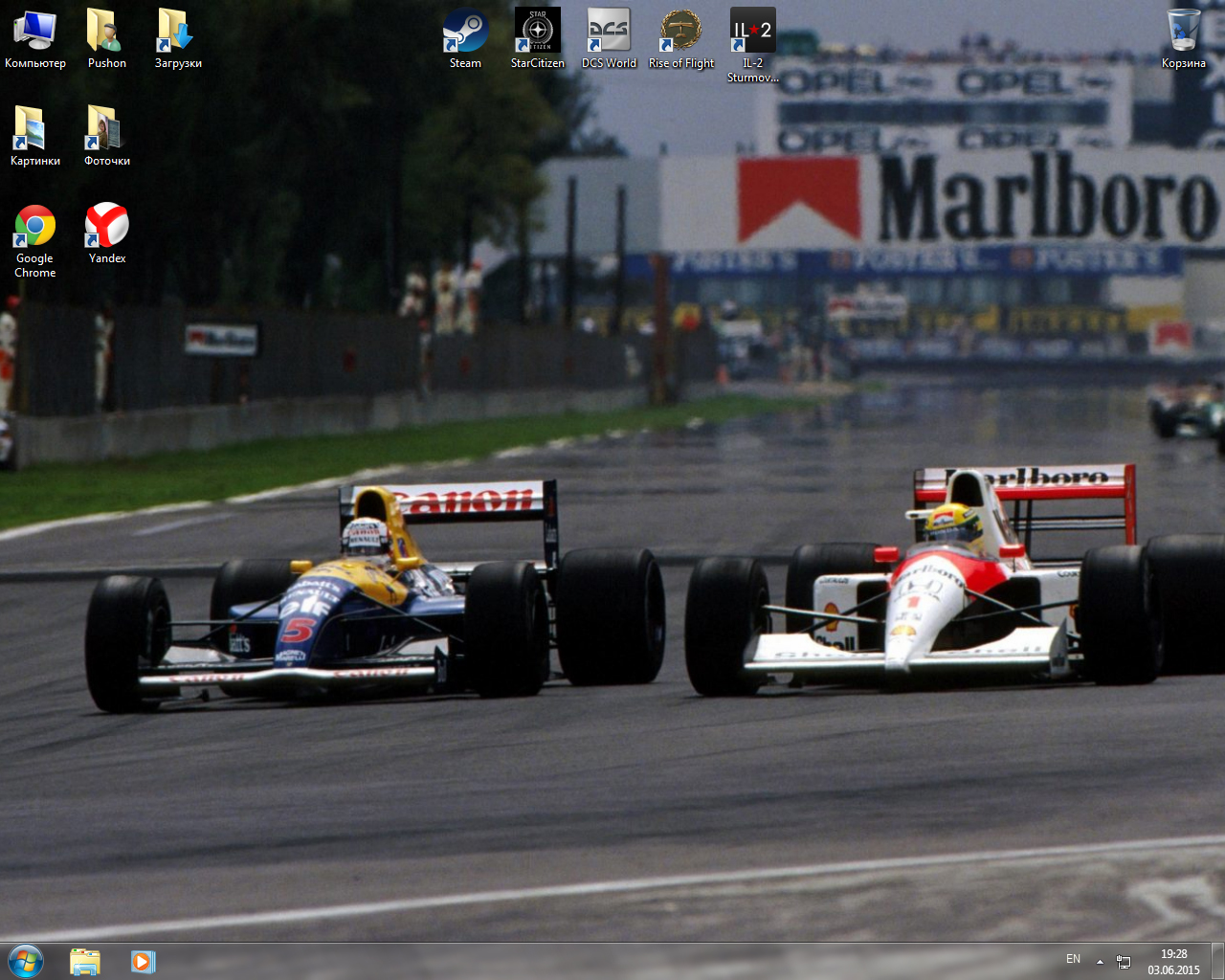Image resolution: width=1225 pixels, height=980 pixels.
Task: Open Windows Explorer from the taskbar
Action: [x=85, y=961]
